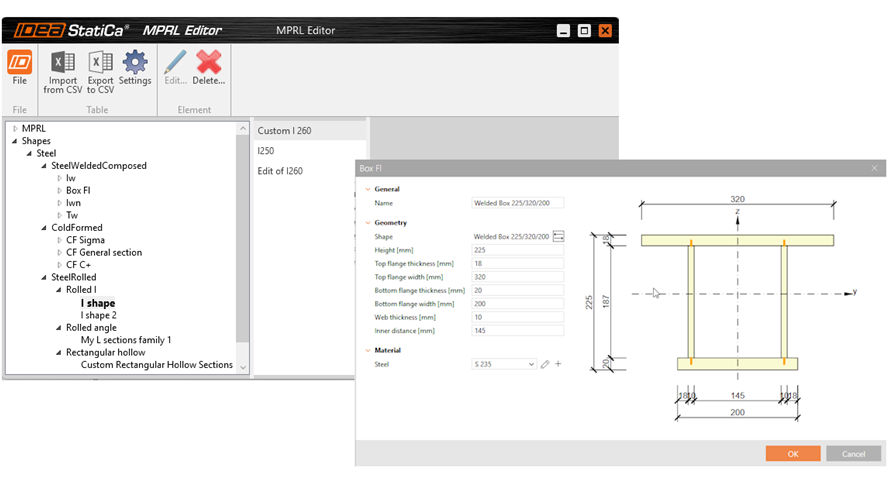Open the File menu icon
The image size is (893, 488).
point(19,64)
